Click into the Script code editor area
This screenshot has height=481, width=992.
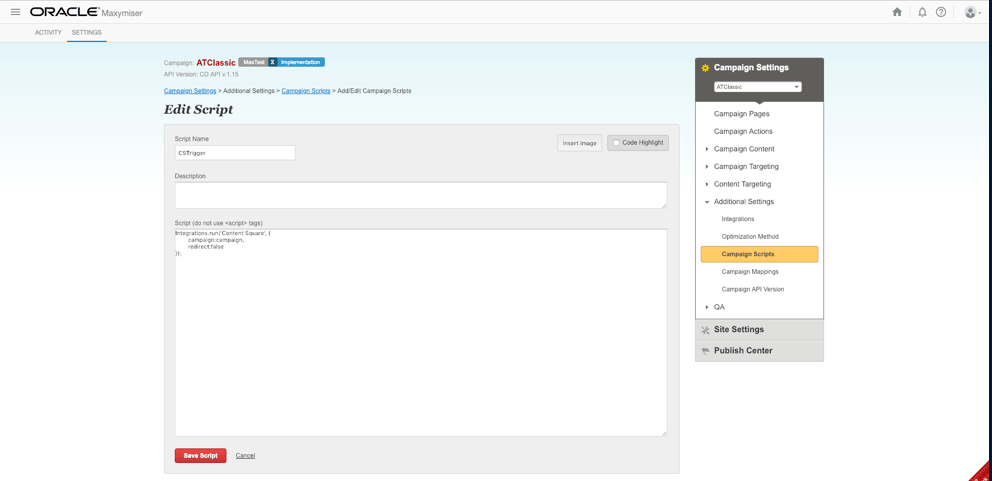click(421, 332)
